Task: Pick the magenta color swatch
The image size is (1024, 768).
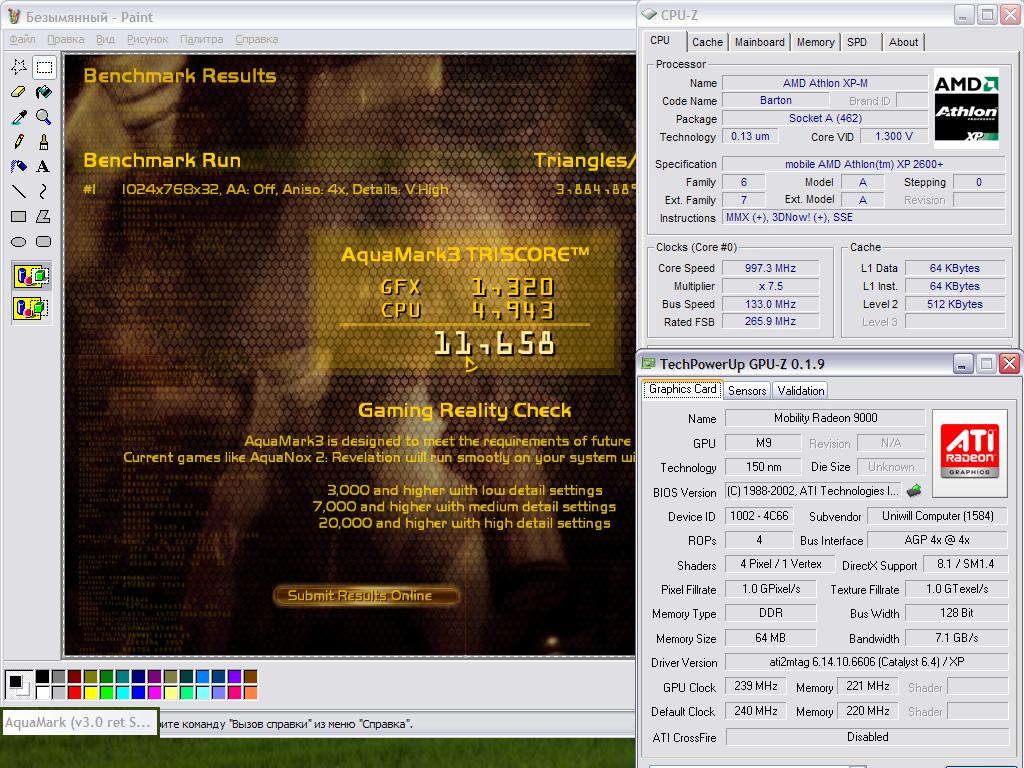Action: [155, 692]
